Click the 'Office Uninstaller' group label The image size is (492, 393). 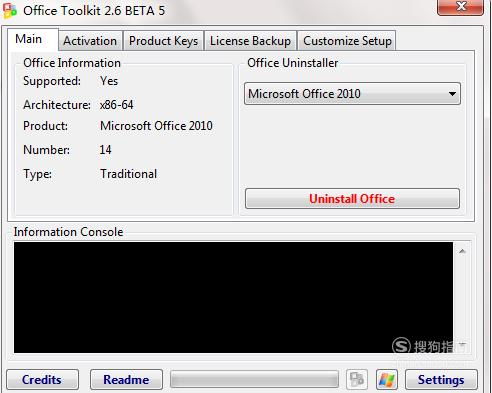[293, 63]
